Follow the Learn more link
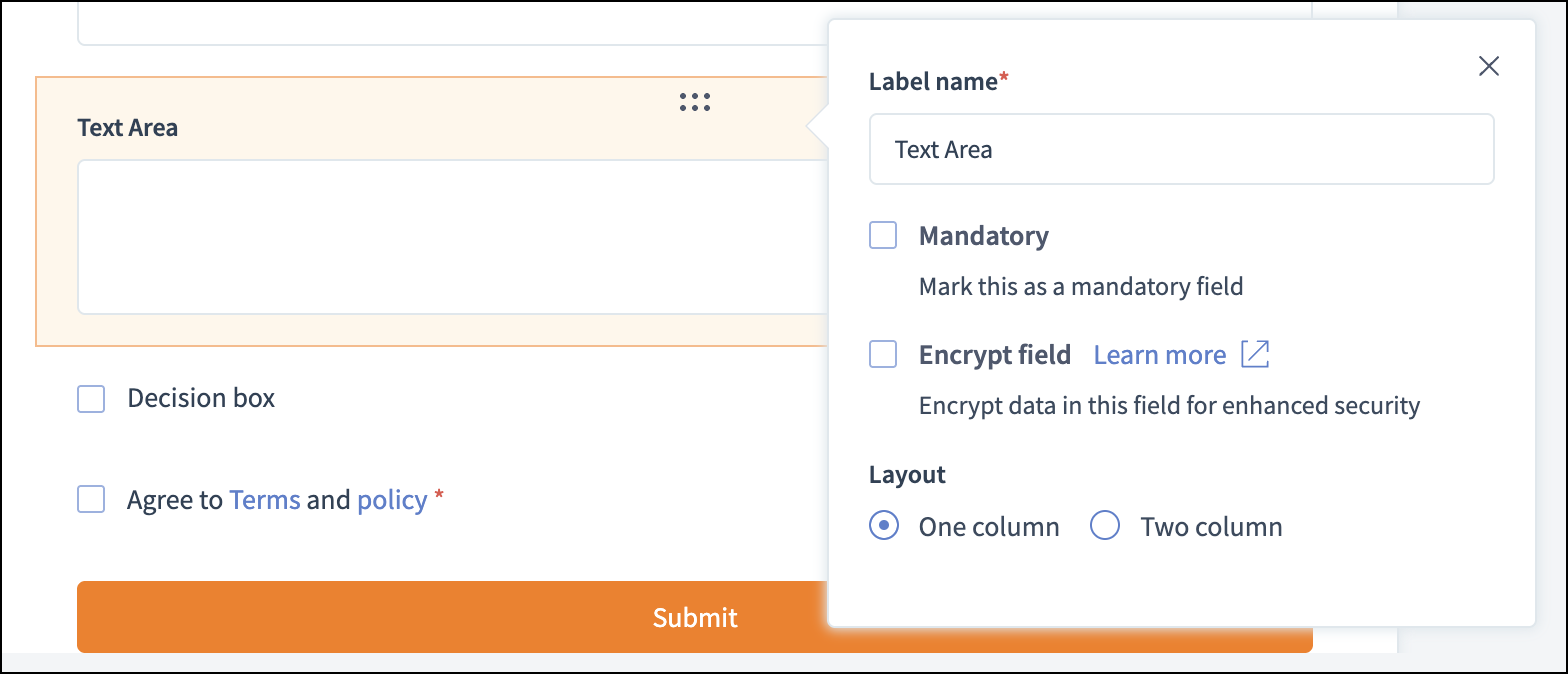 tap(1159, 355)
